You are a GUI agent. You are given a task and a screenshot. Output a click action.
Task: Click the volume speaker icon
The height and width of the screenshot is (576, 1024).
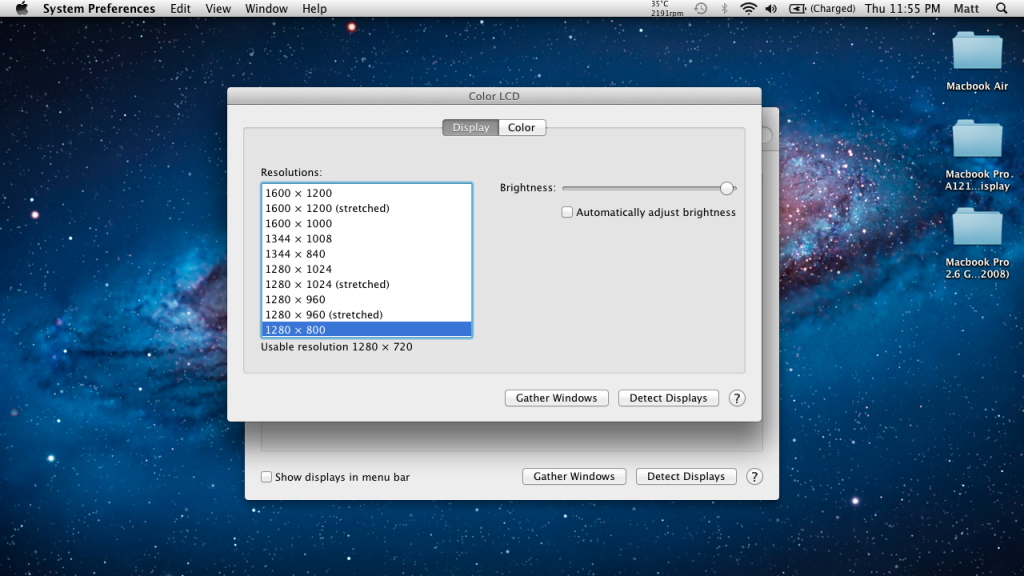[x=771, y=8]
